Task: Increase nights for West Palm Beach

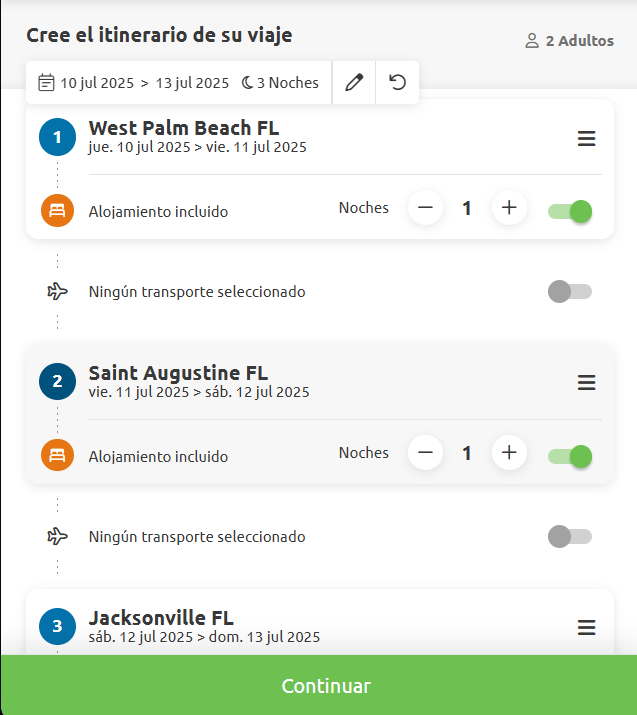Action: 509,208
